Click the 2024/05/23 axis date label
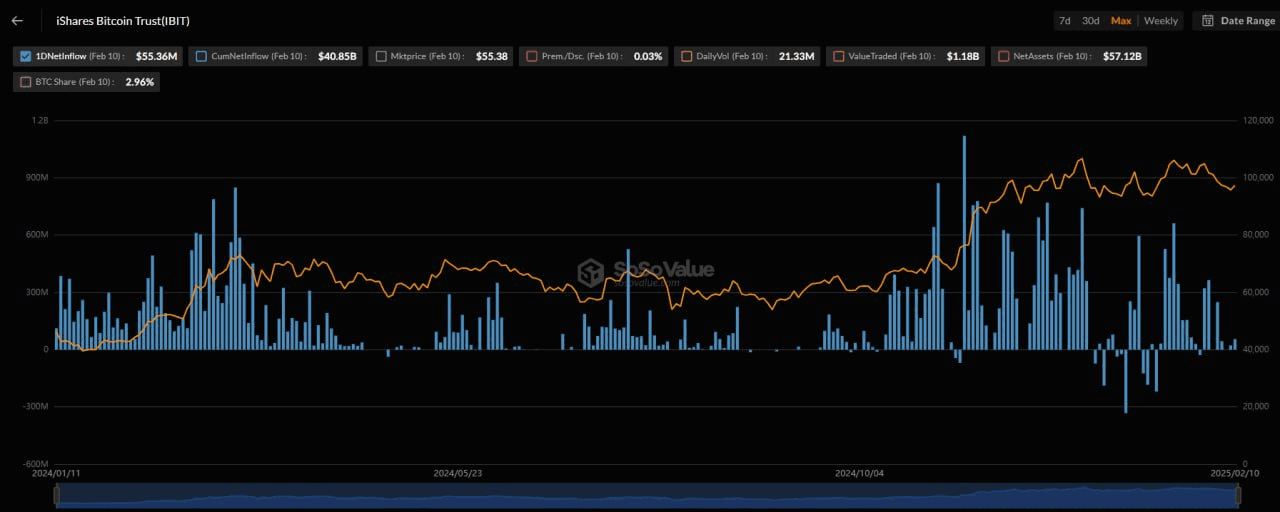Image resolution: width=1280 pixels, height=512 pixels. 458,473
